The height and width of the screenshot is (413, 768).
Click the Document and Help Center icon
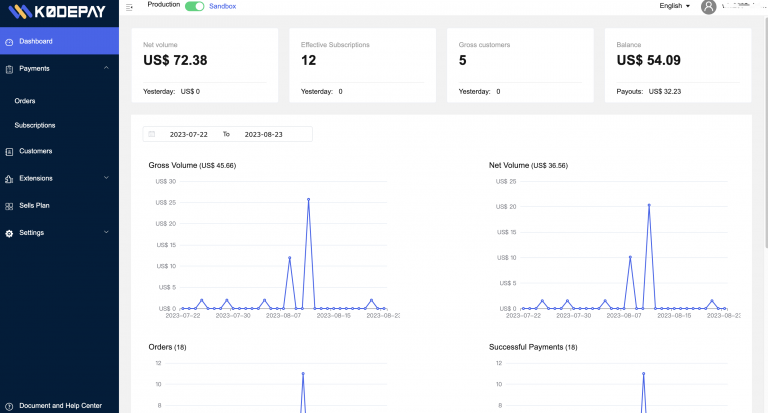(9, 406)
